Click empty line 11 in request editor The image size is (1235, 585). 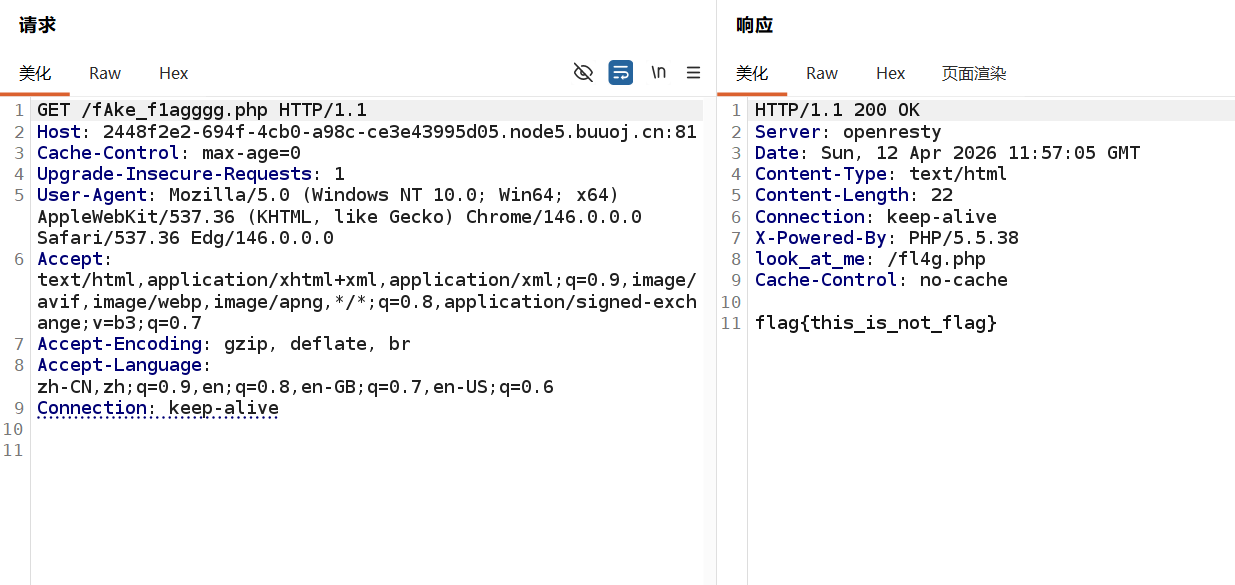[x=366, y=451]
